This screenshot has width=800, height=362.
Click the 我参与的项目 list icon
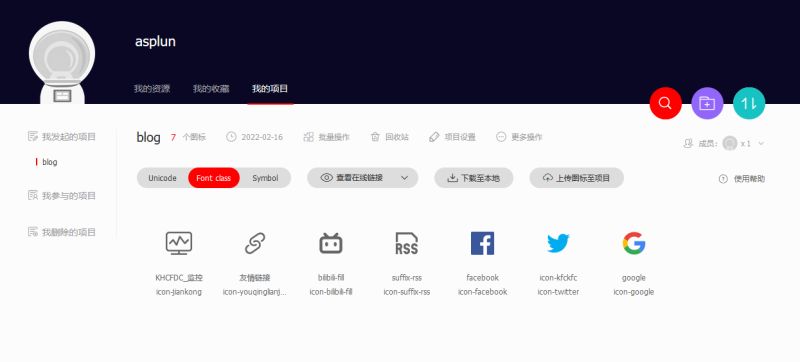(33, 195)
